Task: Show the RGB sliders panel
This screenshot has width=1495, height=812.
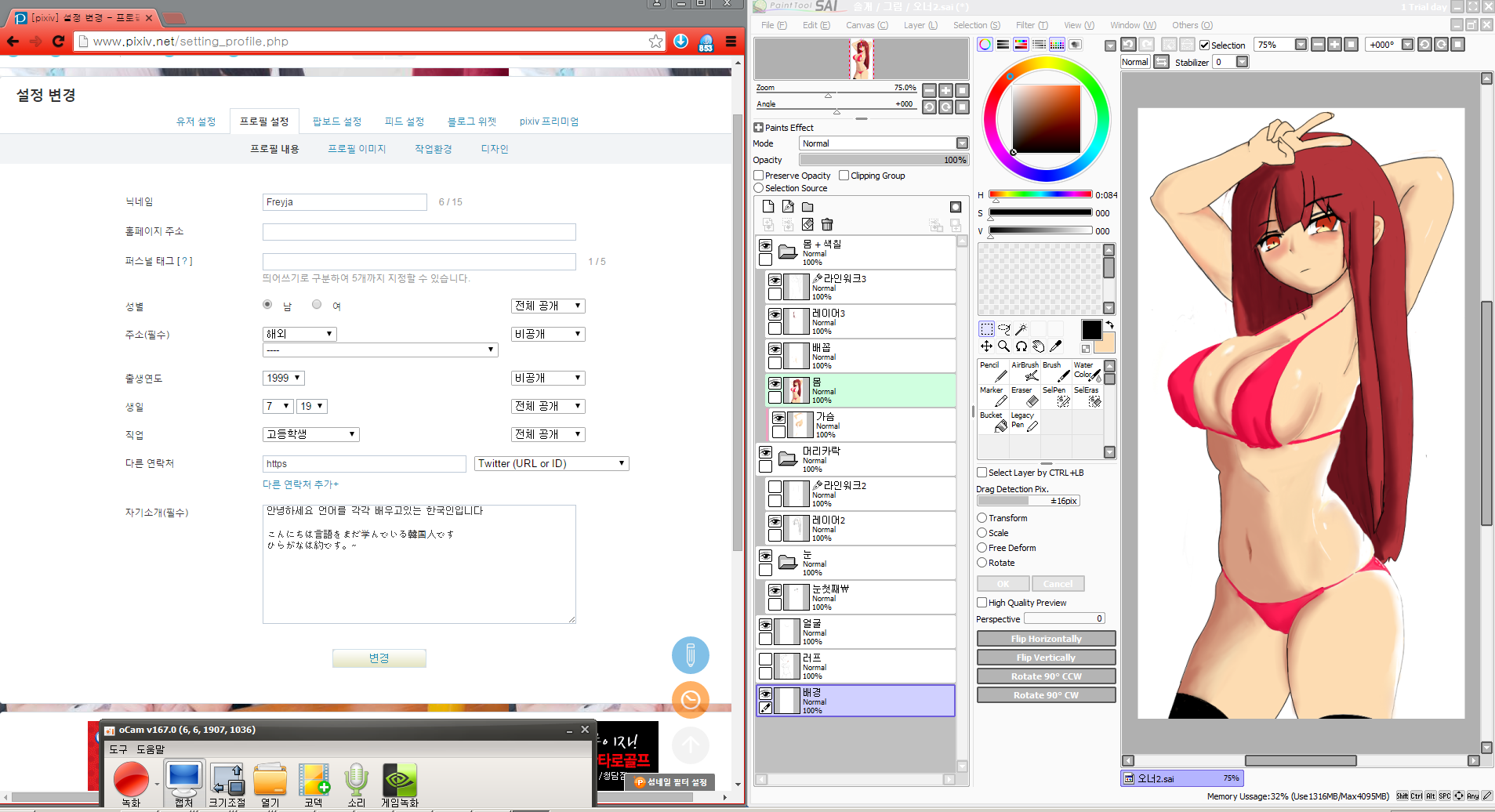Action: [1003, 45]
